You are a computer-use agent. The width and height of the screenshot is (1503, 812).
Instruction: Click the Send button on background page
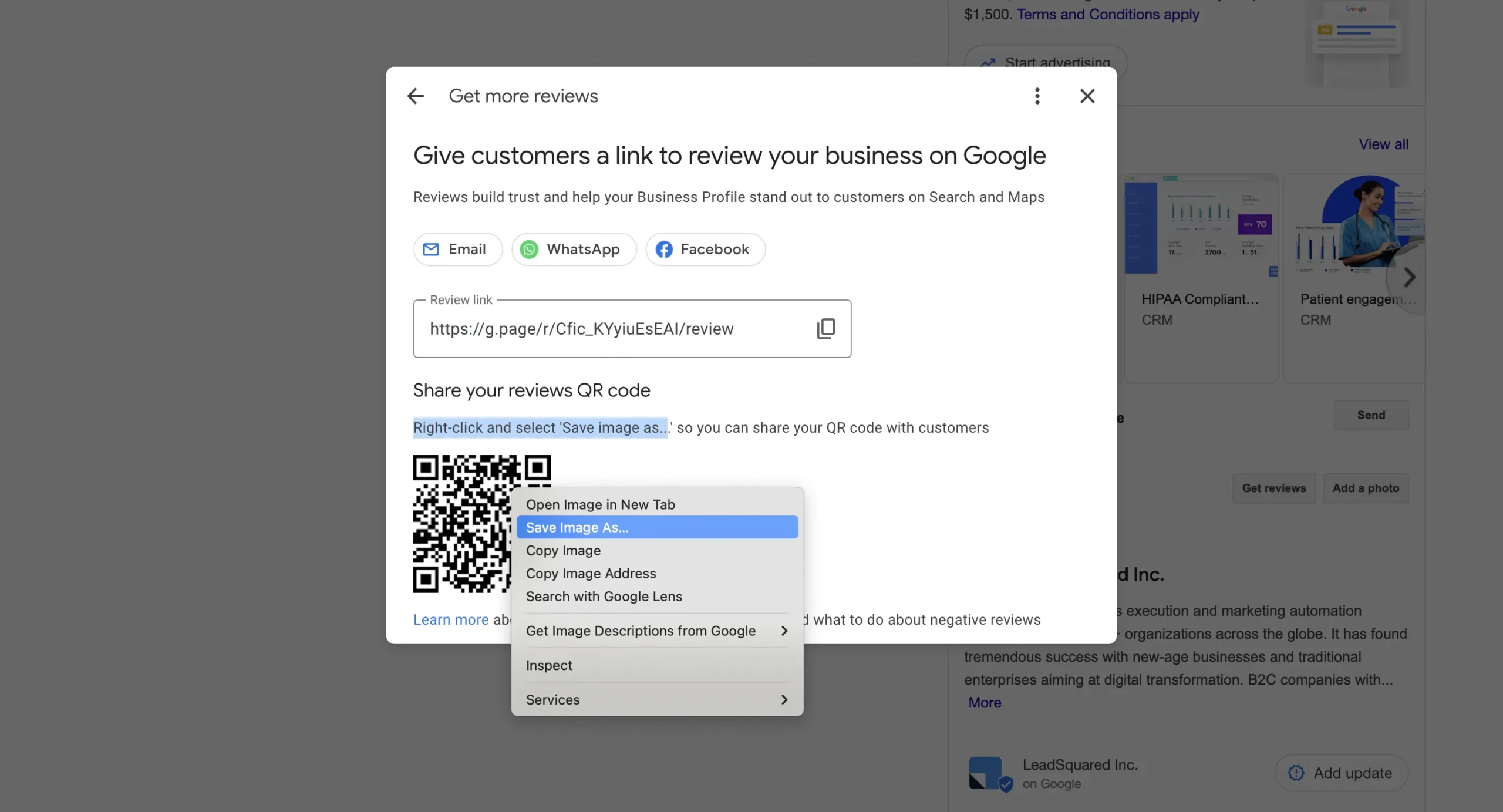coord(1371,415)
